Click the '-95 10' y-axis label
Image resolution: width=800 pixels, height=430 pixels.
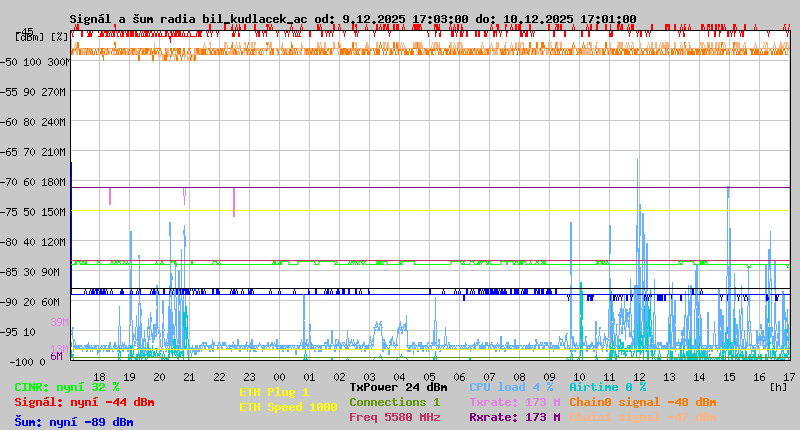point(18,333)
